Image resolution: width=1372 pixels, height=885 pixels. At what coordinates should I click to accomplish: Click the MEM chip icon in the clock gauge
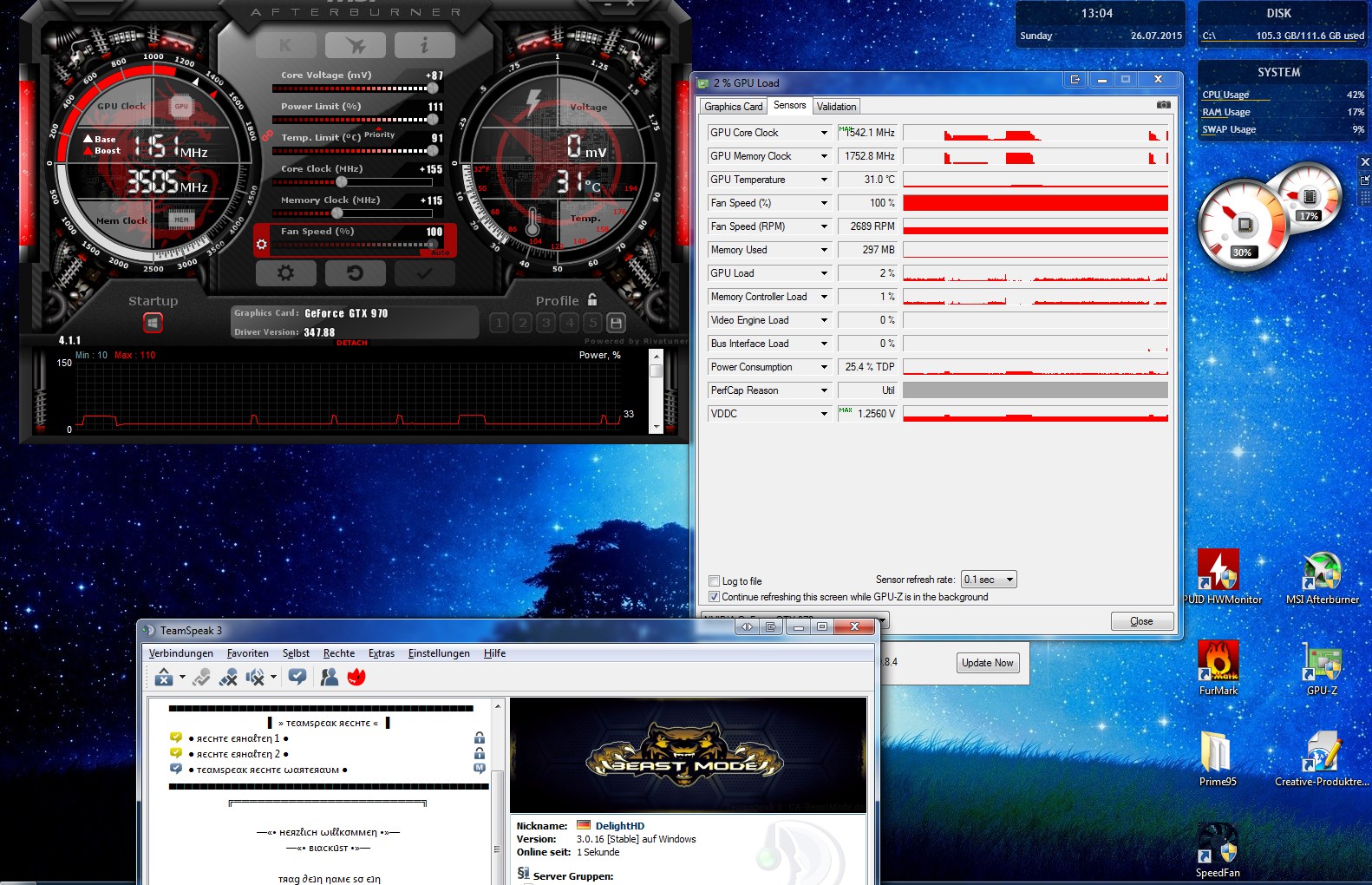(x=181, y=220)
